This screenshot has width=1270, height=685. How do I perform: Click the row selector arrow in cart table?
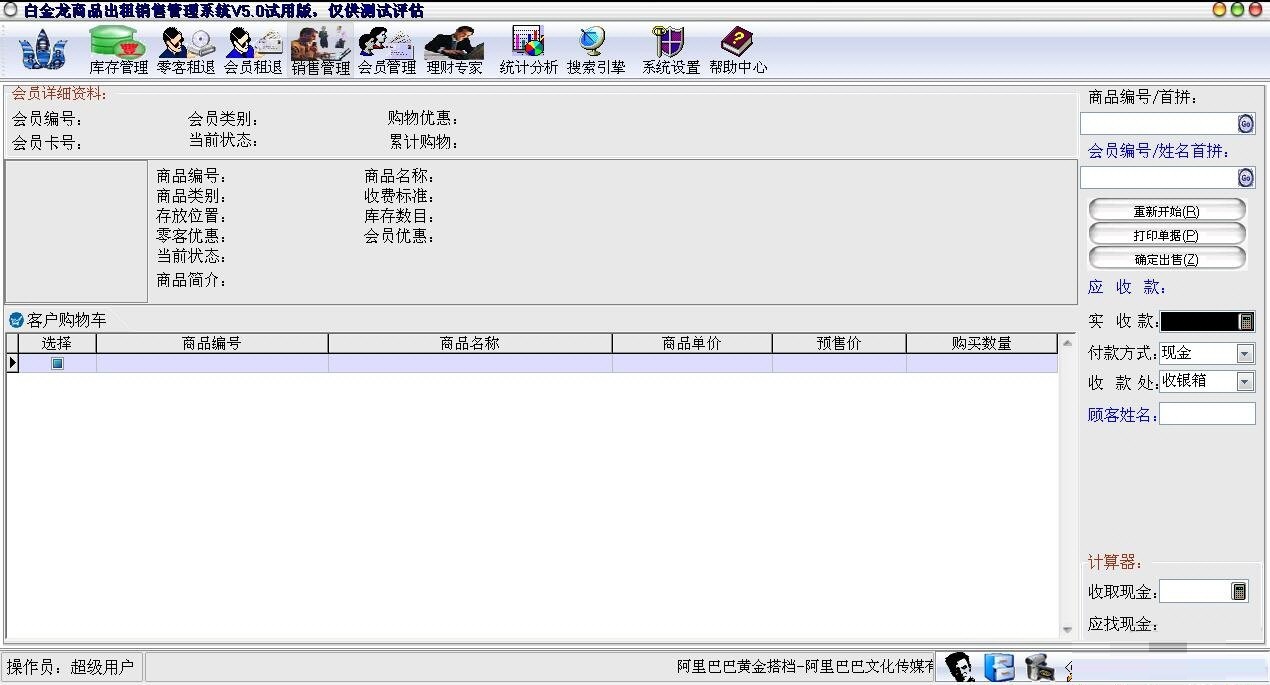tap(12, 363)
